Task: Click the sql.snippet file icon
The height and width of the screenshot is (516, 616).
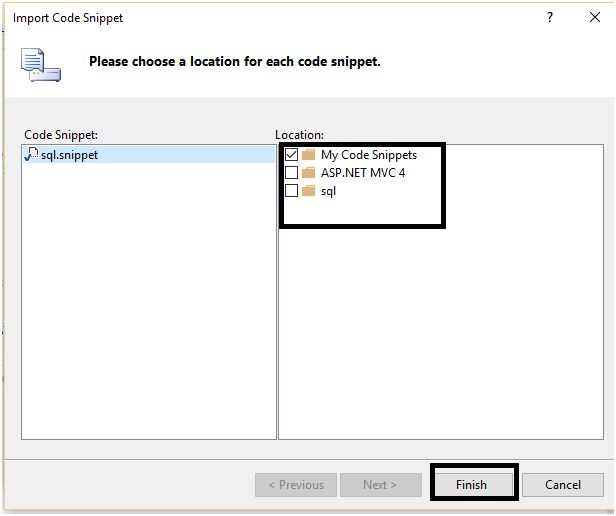Action: coord(31,155)
